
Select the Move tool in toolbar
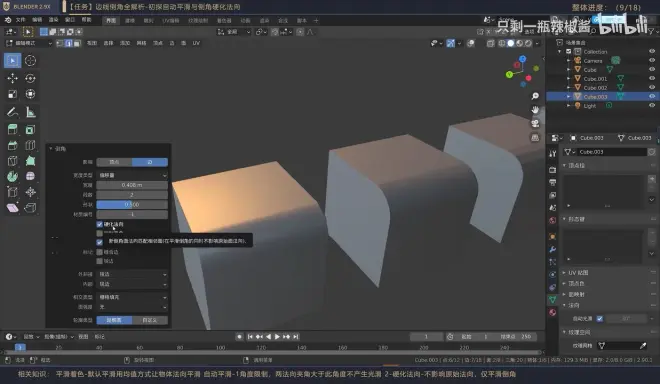[x=12, y=78]
